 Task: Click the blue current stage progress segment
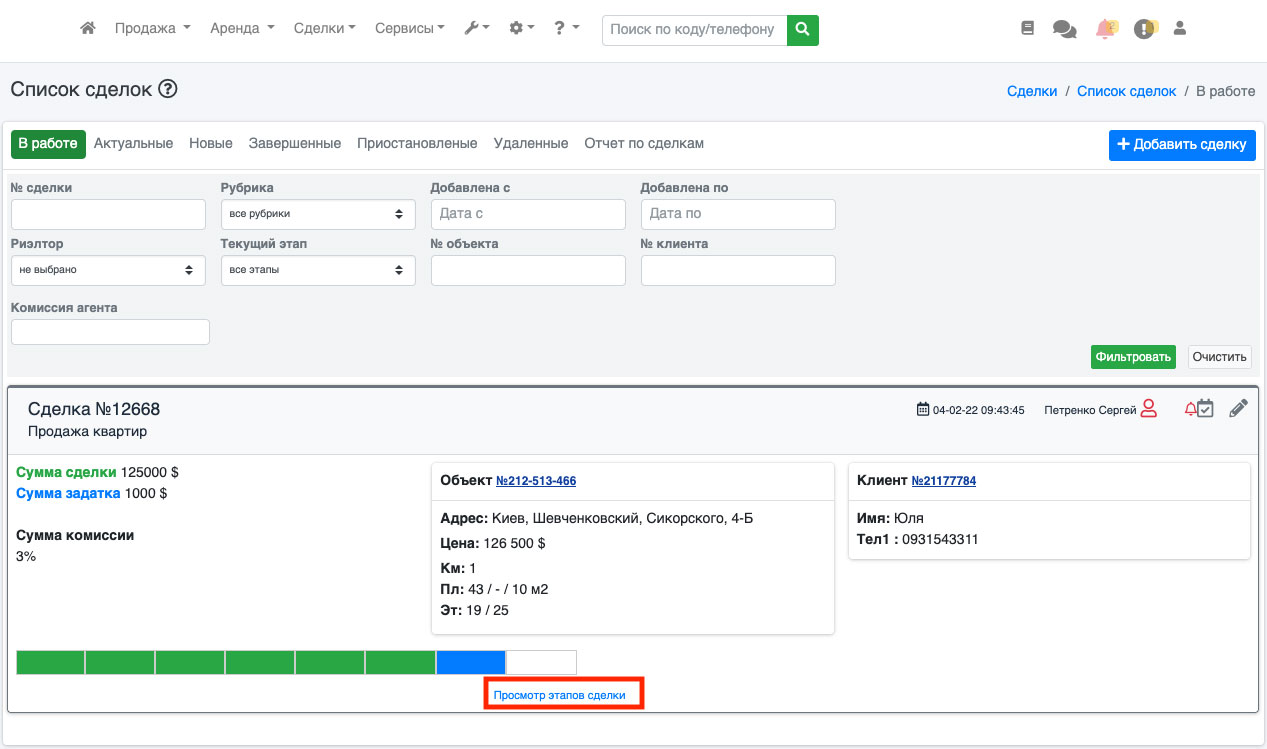point(471,662)
